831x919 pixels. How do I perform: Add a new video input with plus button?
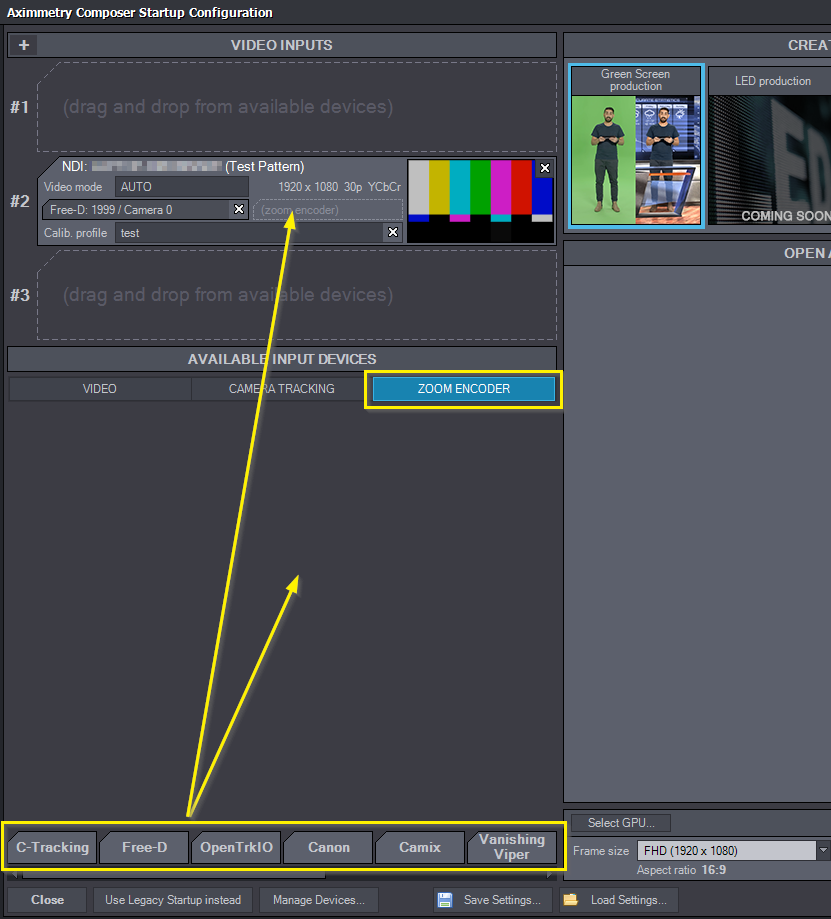pyautogui.click(x=24, y=45)
